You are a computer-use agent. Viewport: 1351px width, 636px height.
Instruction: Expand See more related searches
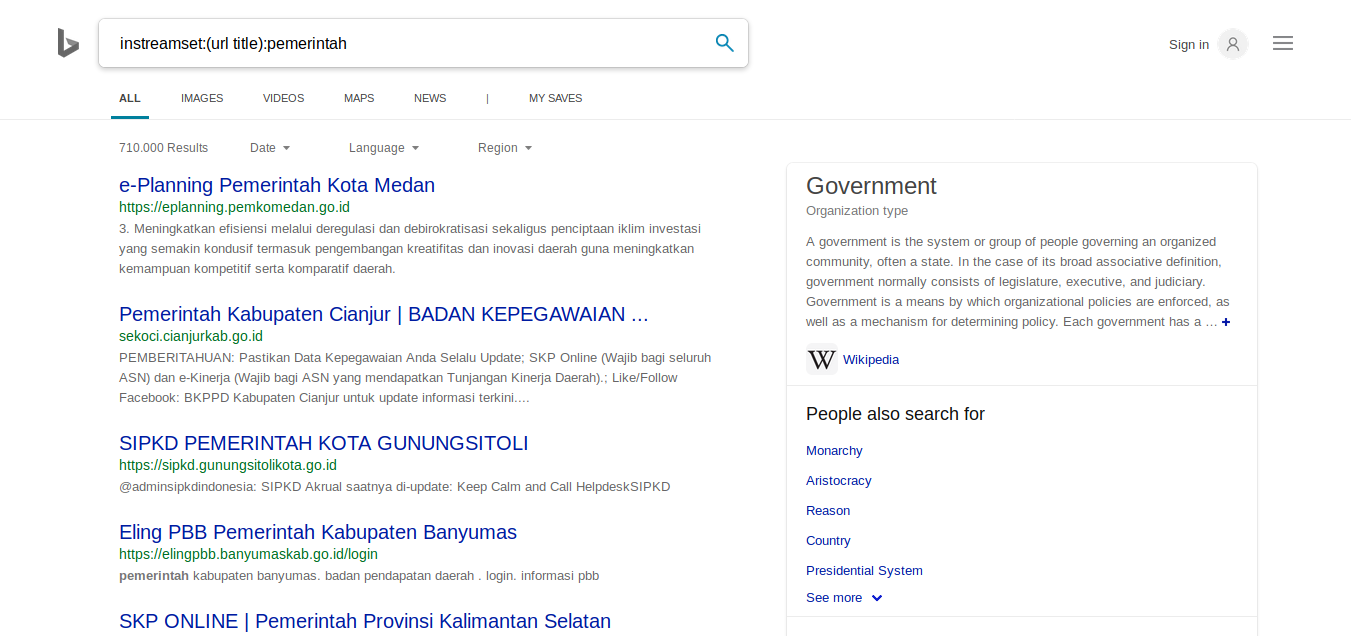tap(844, 598)
